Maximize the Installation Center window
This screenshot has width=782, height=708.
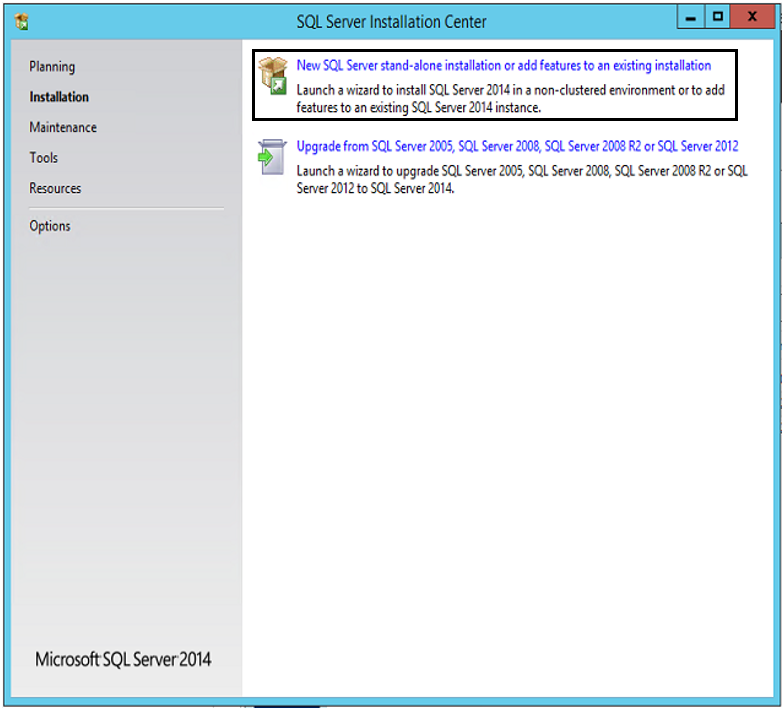(x=718, y=17)
